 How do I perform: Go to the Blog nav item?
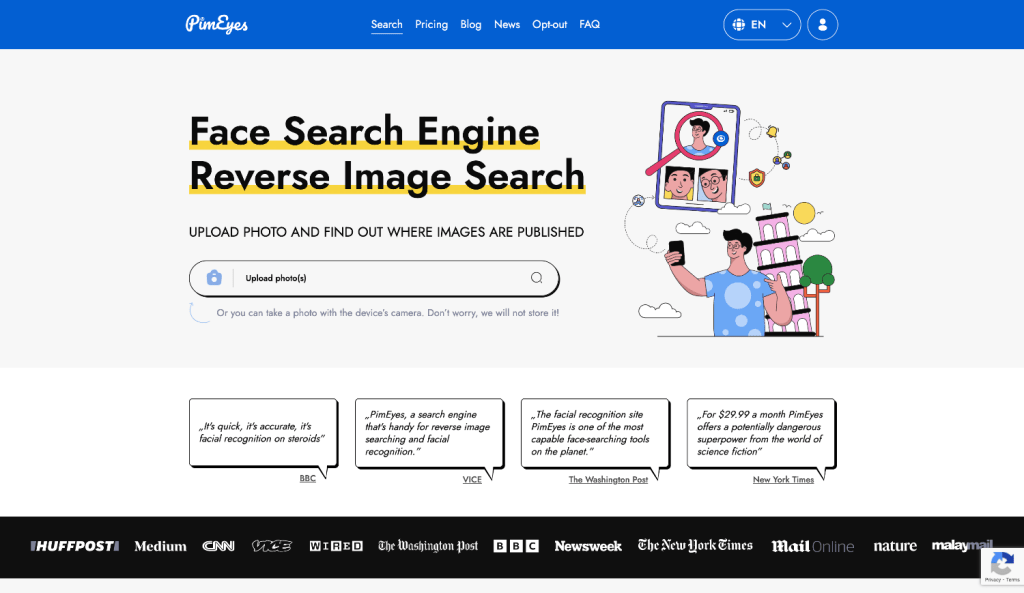tap(470, 24)
